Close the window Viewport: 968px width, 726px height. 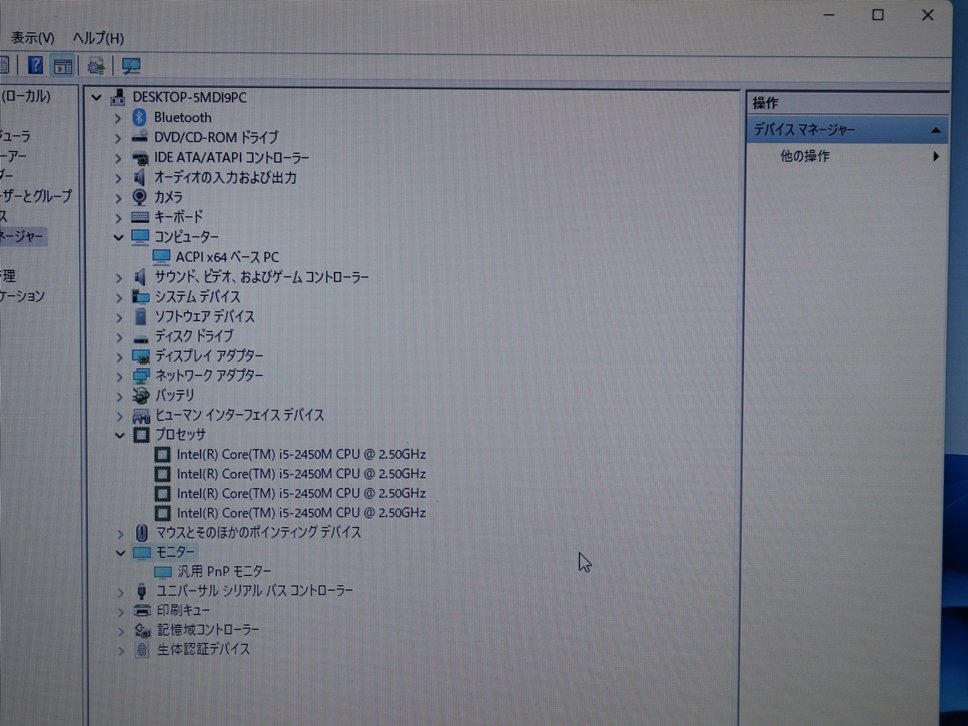[x=927, y=15]
